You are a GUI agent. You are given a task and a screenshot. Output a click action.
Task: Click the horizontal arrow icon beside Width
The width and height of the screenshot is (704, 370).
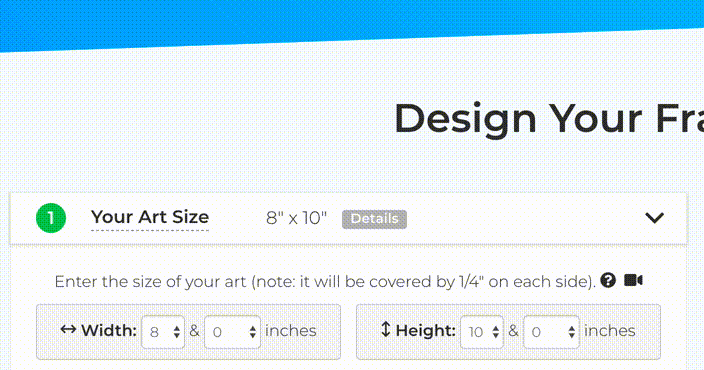tap(68, 330)
